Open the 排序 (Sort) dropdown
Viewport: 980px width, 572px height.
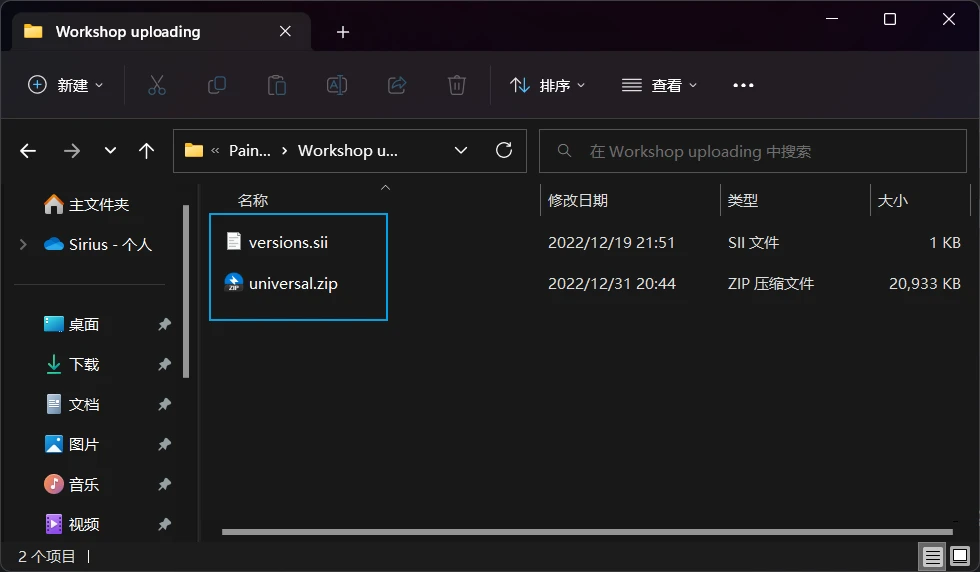click(548, 85)
